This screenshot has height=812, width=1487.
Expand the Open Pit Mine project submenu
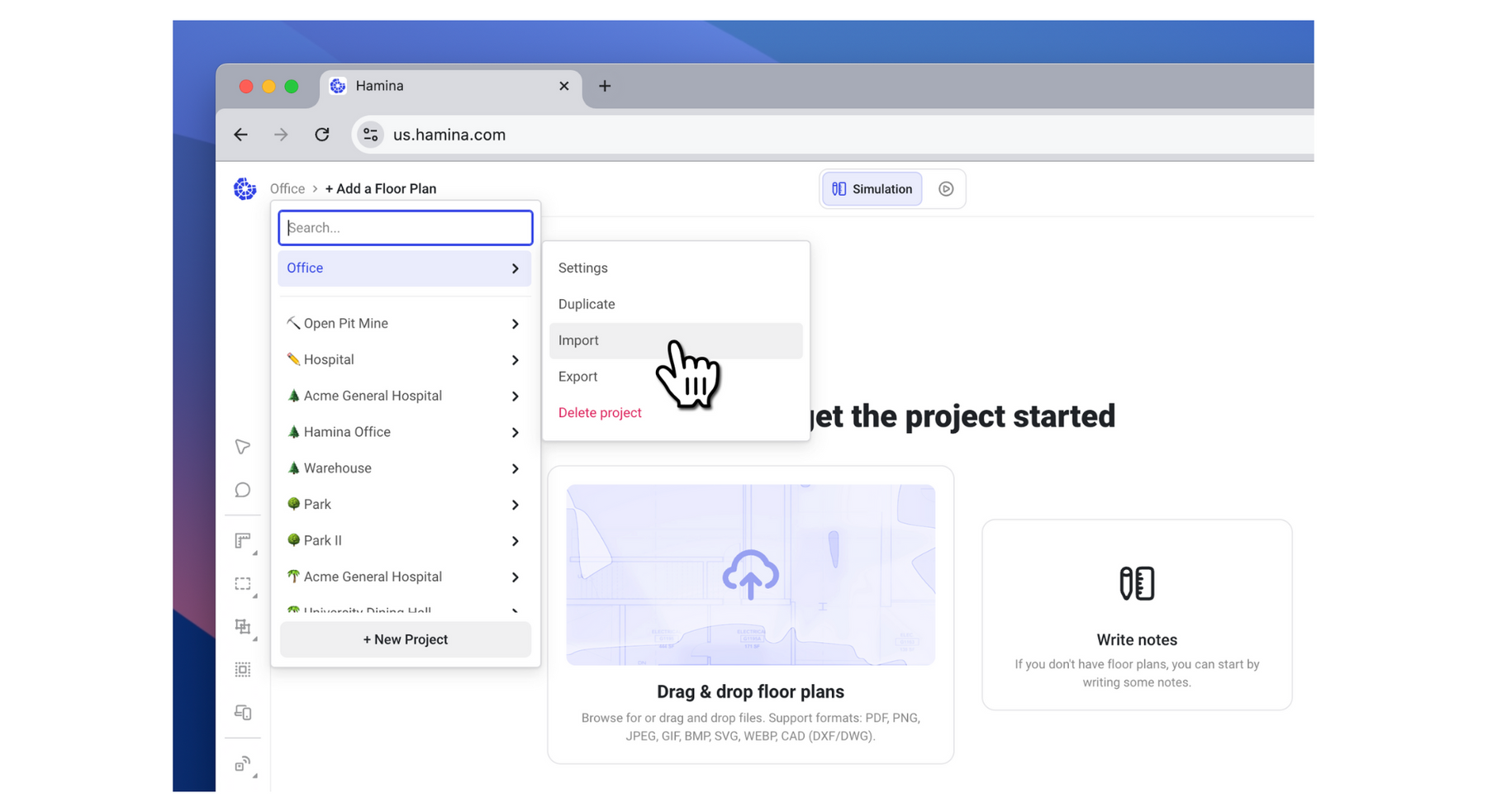click(515, 324)
